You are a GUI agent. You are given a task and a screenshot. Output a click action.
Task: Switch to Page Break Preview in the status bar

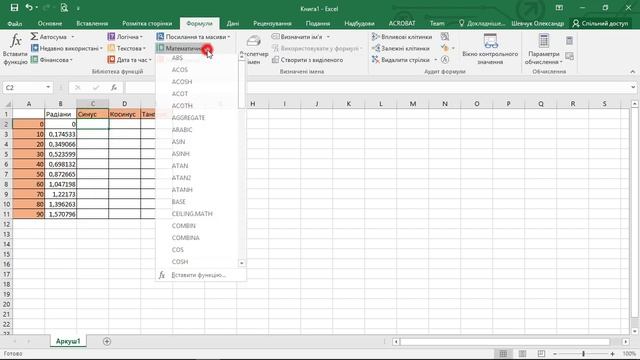pyautogui.click(x=541, y=353)
